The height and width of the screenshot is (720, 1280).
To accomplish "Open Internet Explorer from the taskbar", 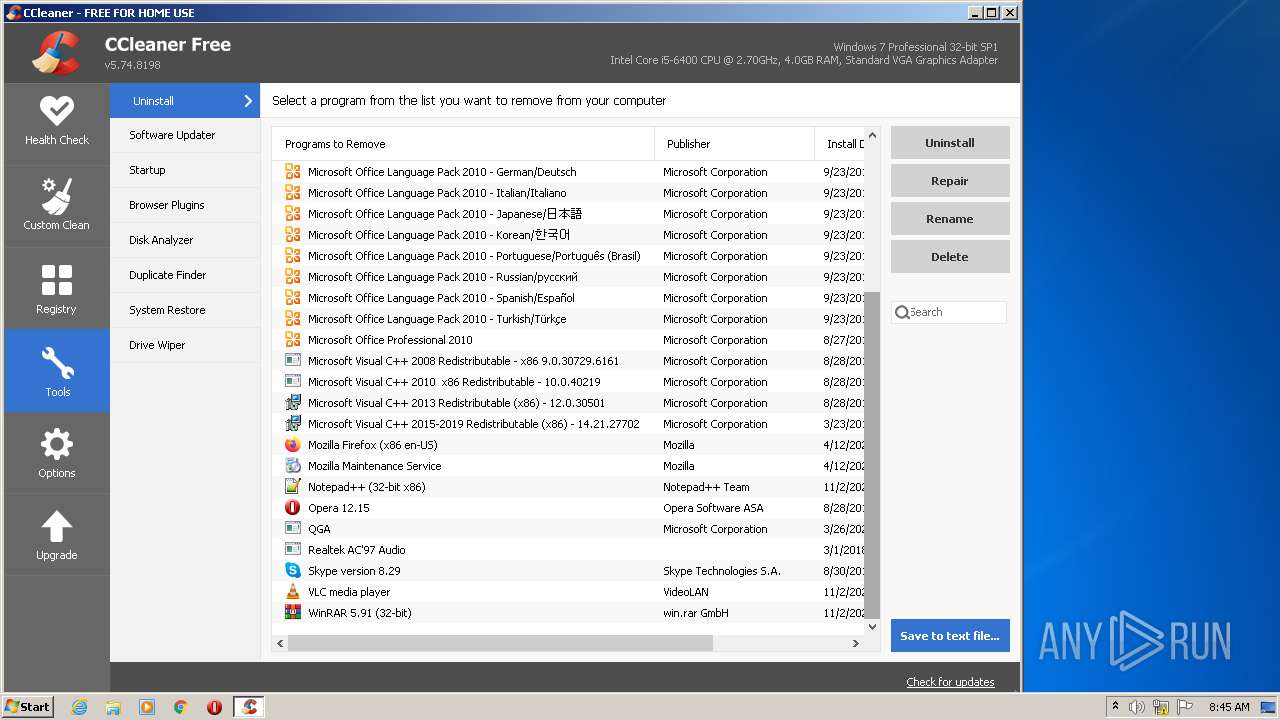I will point(80,707).
